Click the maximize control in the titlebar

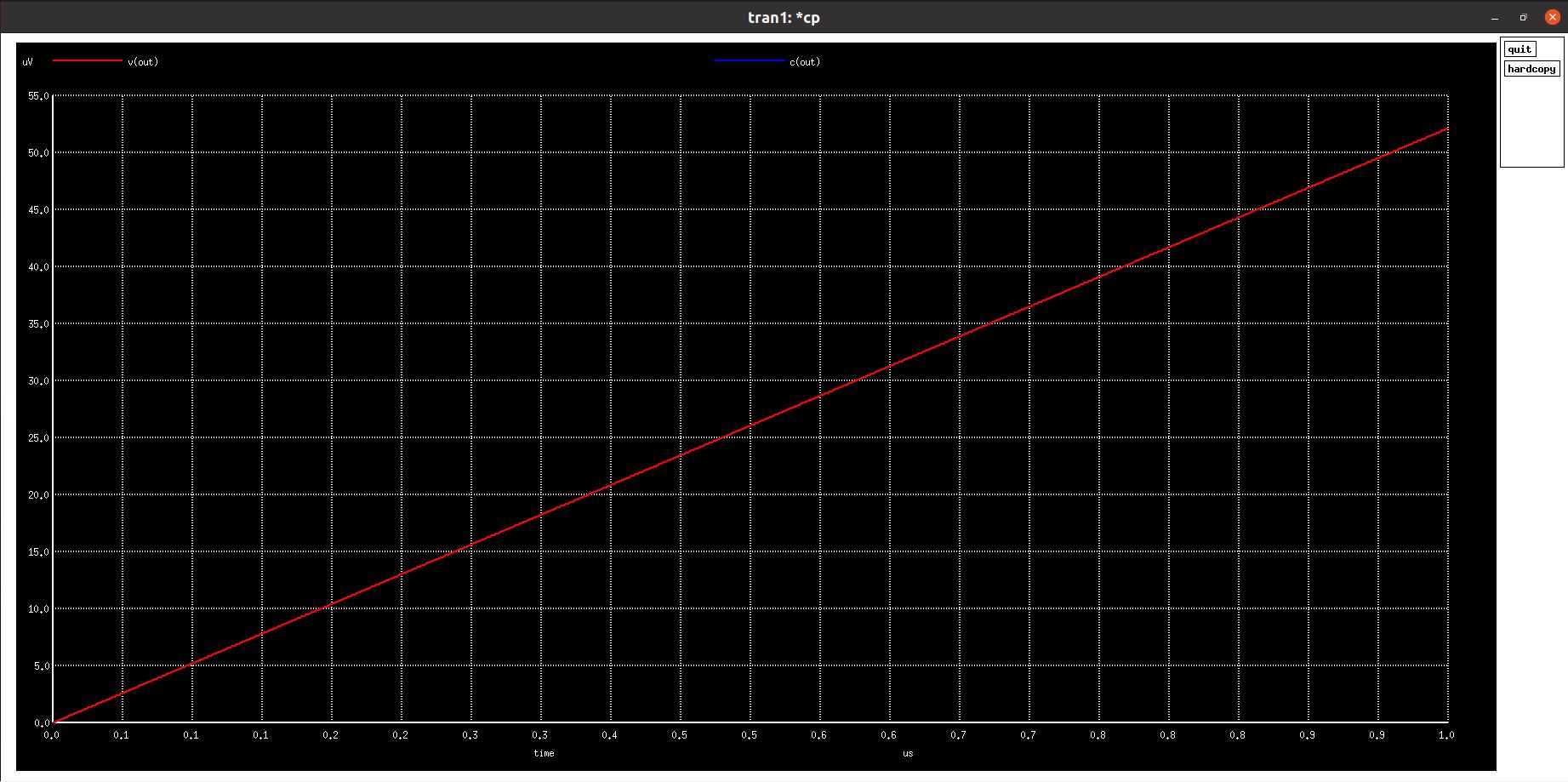pyautogui.click(x=1523, y=16)
